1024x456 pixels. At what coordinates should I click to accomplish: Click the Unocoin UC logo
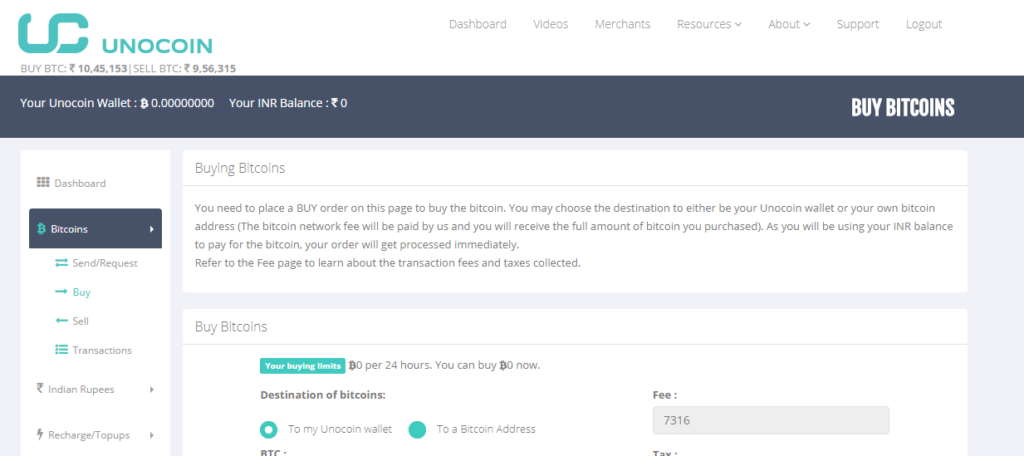[54, 33]
